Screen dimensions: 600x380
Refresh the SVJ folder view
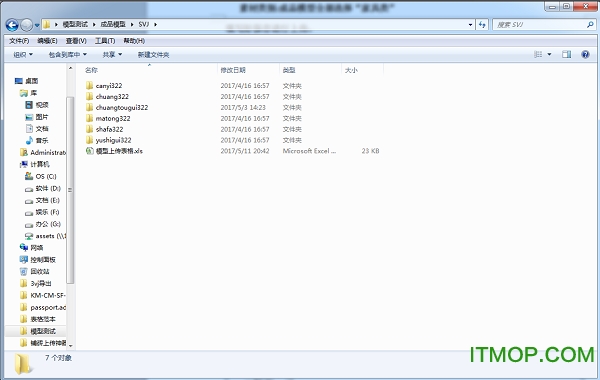tap(482, 25)
